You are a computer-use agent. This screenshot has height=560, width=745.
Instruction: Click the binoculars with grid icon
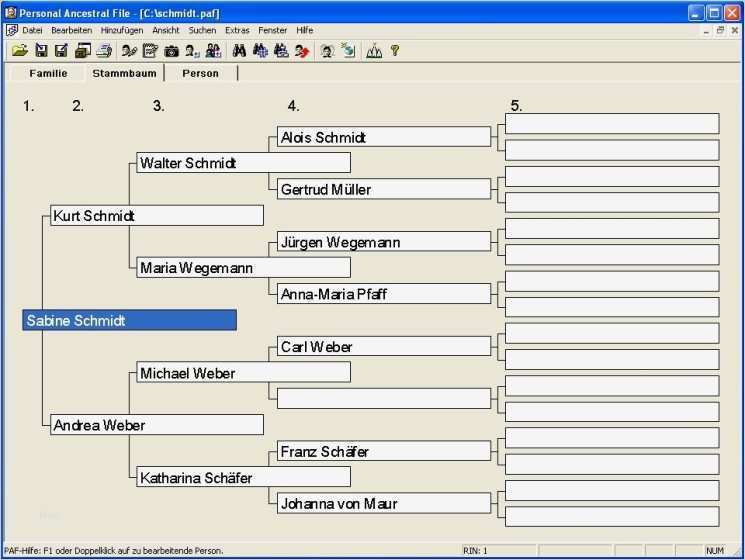pyautogui.click(x=260, y=50)
